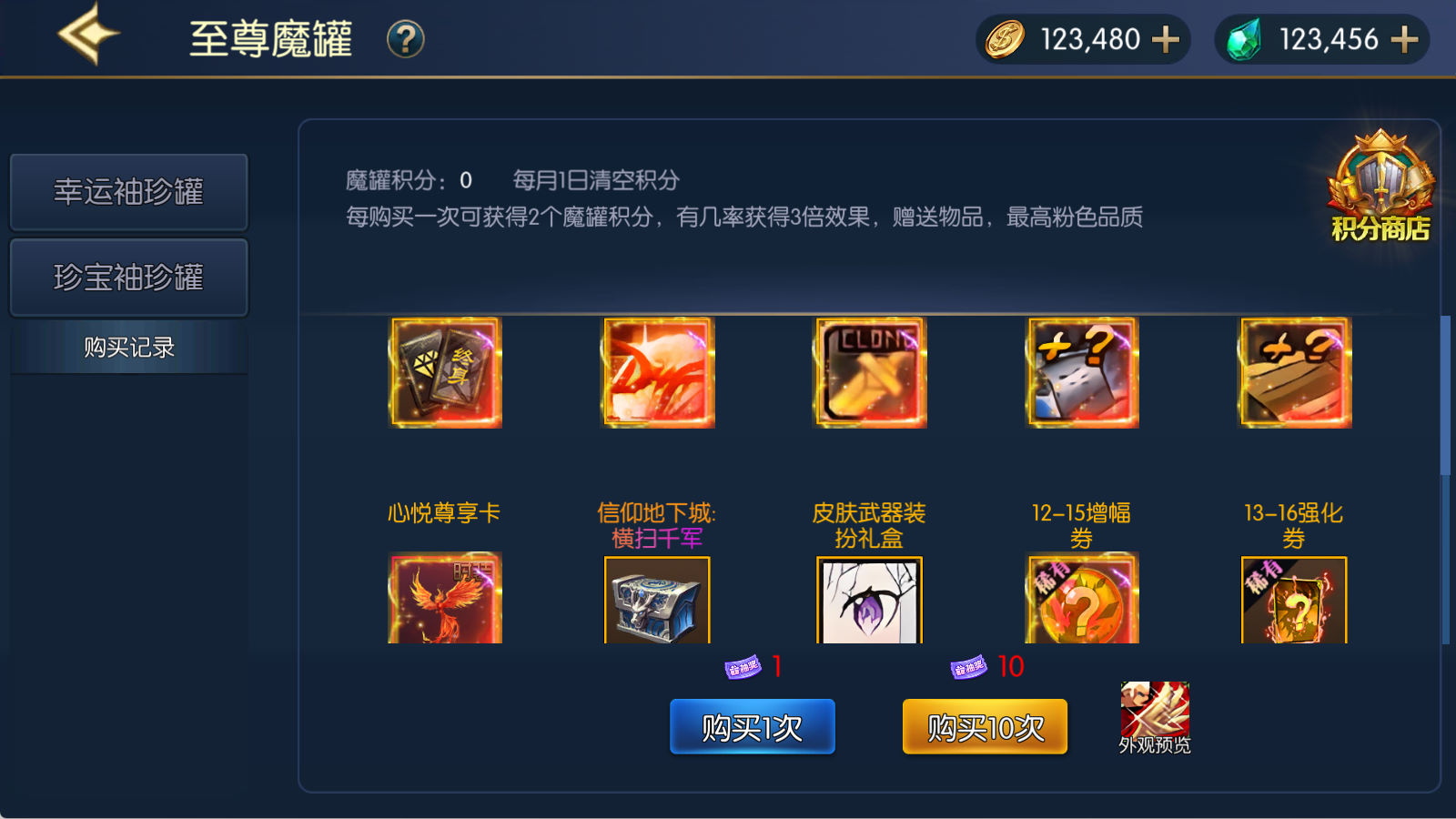This screenshot has width=1456, height=819.
Task: Select the 13-16强化券 reward icon
Action: [x=1295, y=372]
